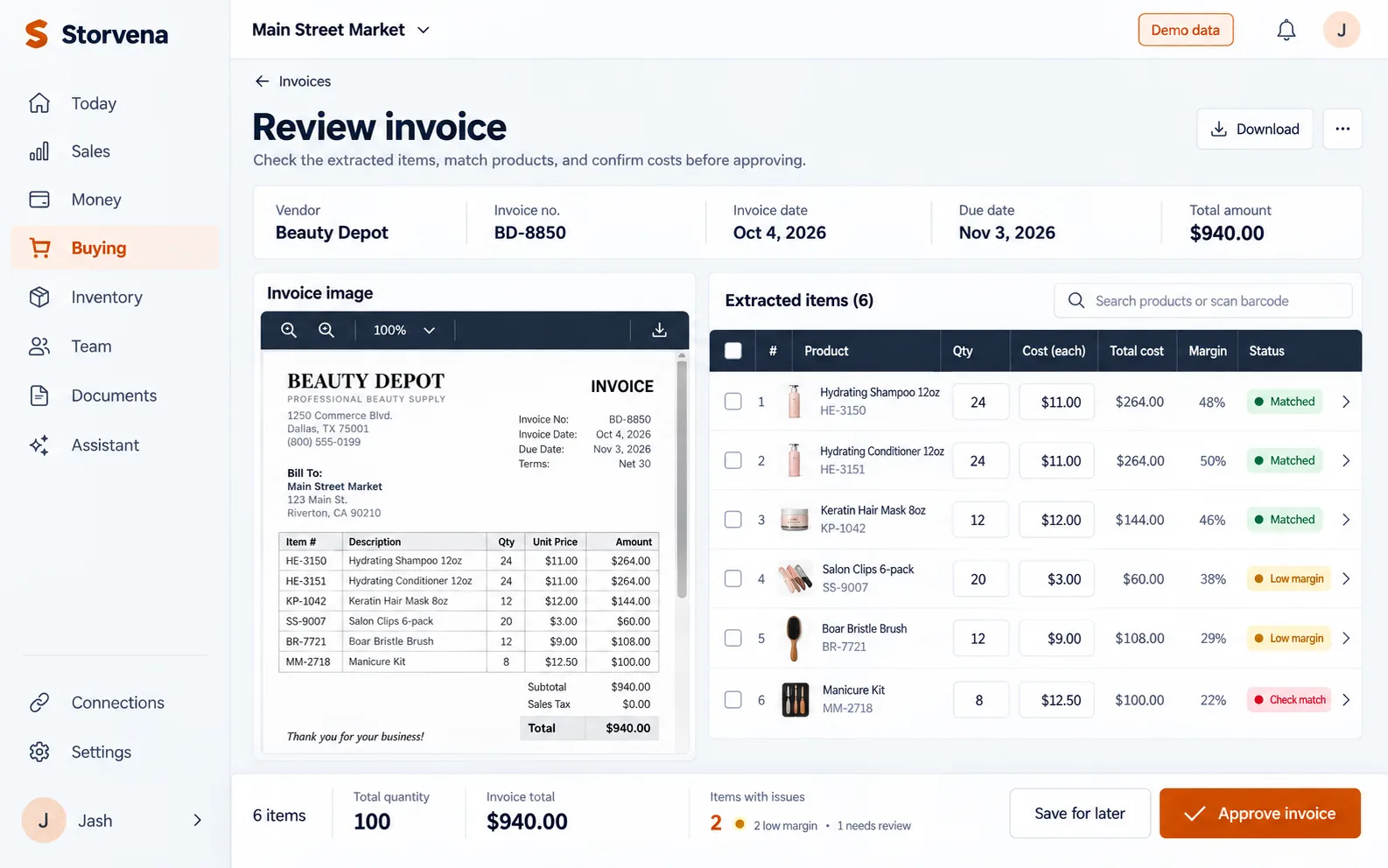Open Connections in sidebar
The image size is (1388, 868).
[x=114, y=703]
